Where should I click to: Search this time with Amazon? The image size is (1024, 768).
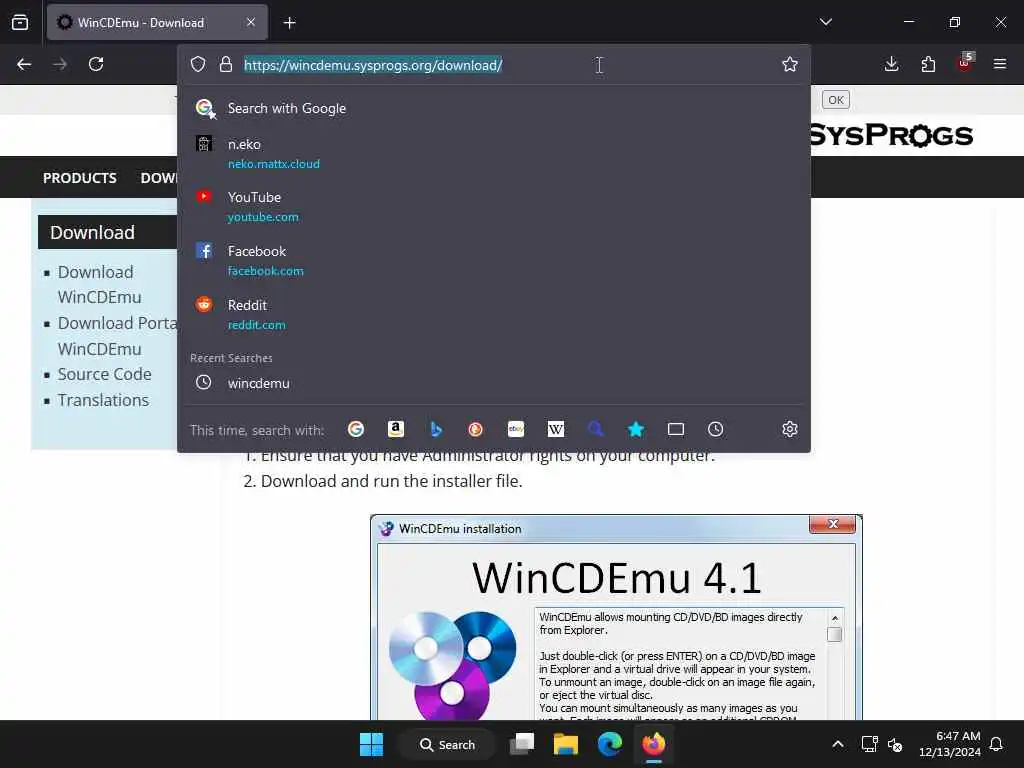(x=396, y=429)
